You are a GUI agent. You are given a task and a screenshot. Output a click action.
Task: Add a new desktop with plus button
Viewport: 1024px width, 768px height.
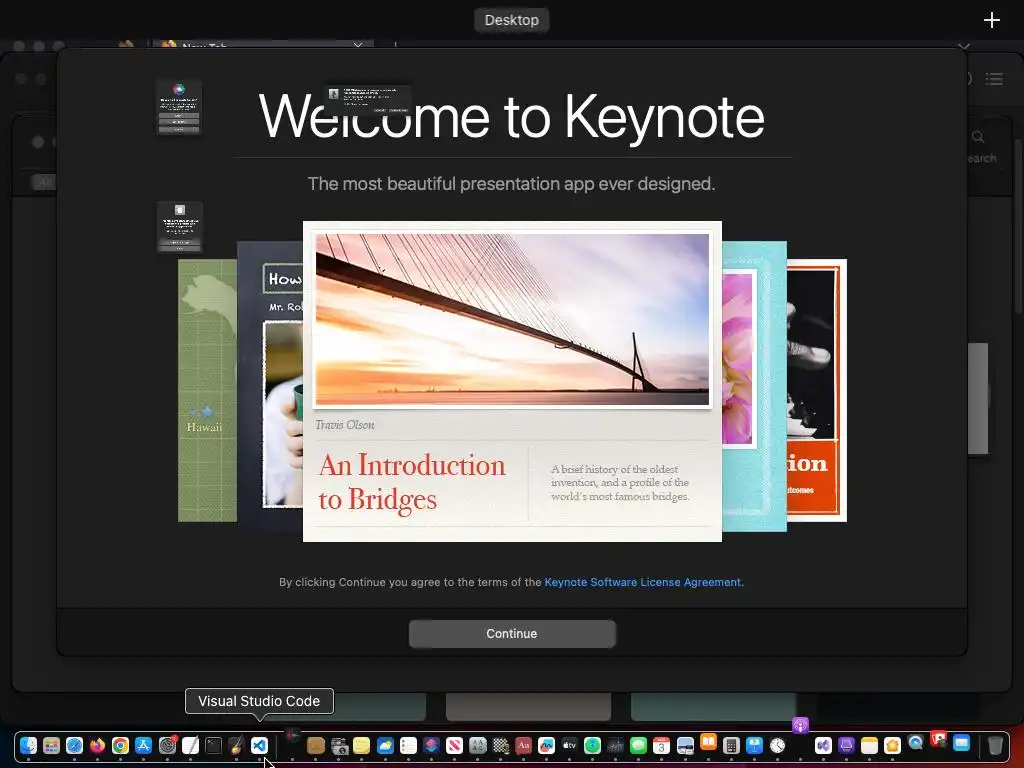pos(991,20)
